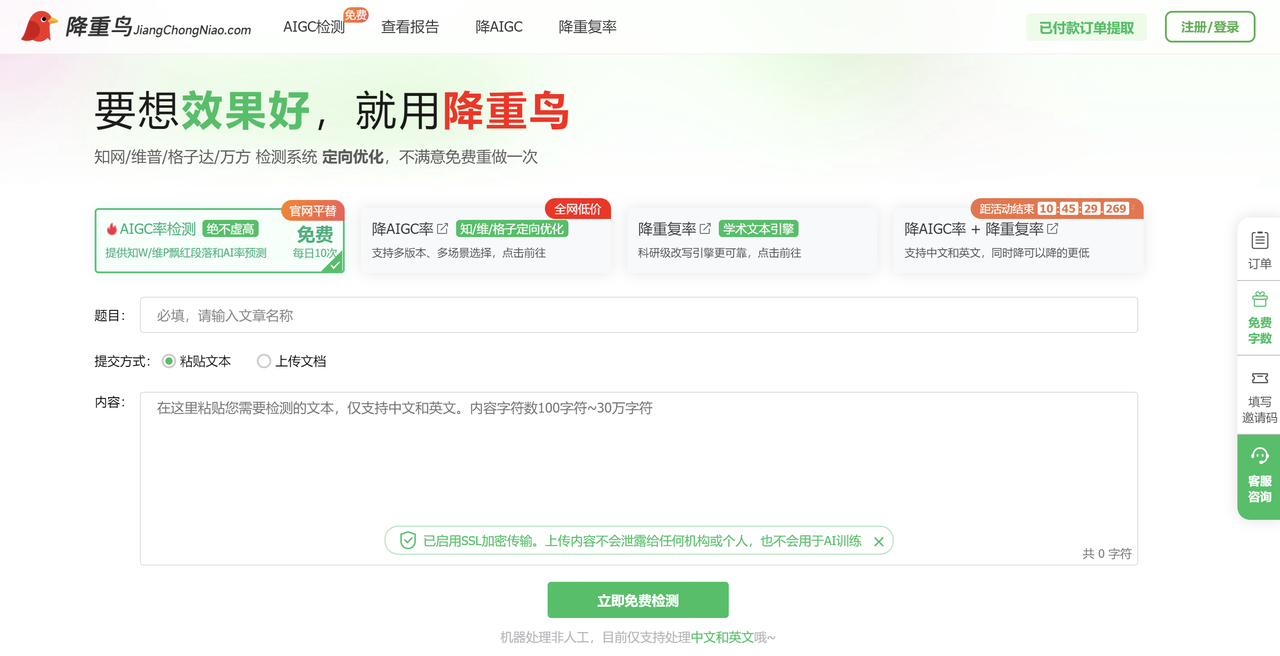Viewport: 1280px width, 656px height.
Task: Click into the content paste text area
Action: [x=638, y=478]
